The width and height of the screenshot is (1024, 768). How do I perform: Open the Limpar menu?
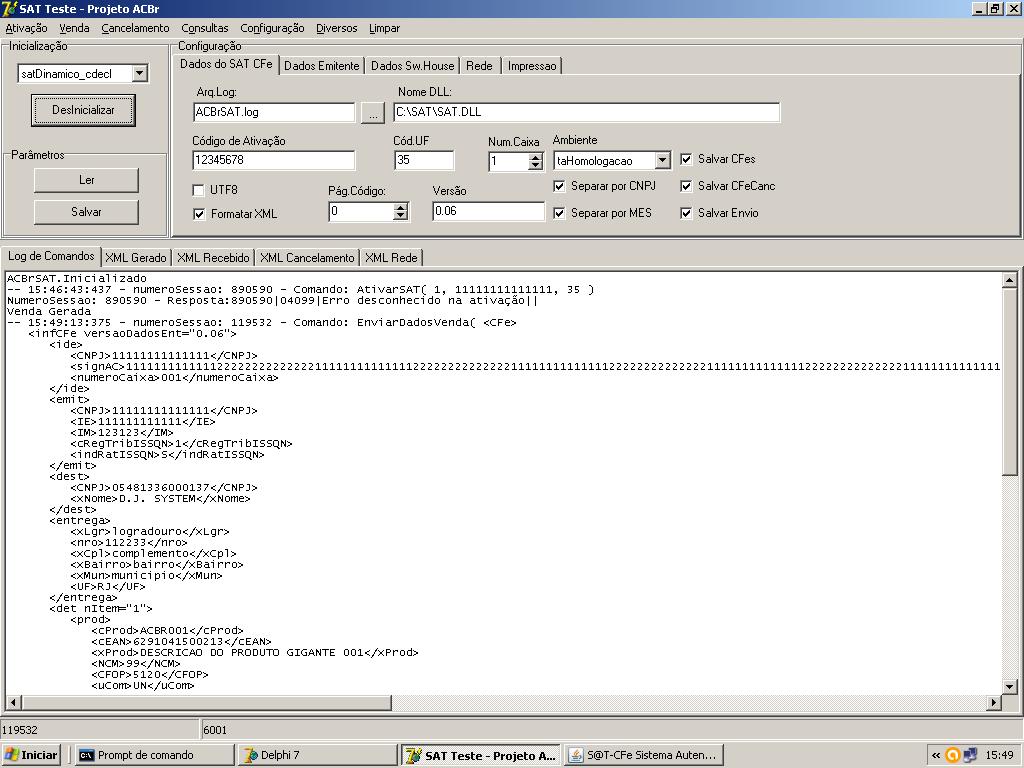384,28
